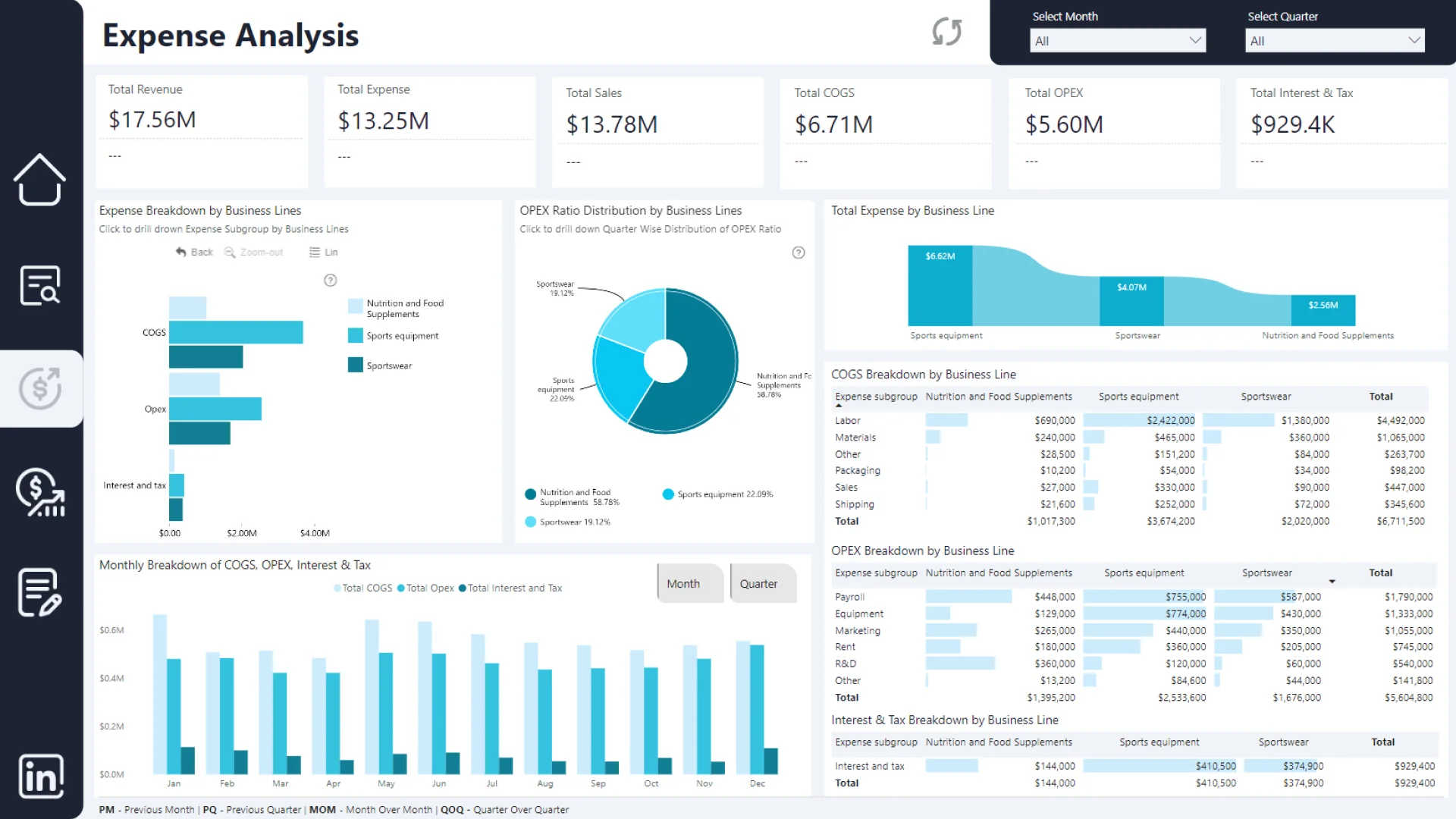Select the $6.62M Sports equipment ribbon bar

coord(940,285)
